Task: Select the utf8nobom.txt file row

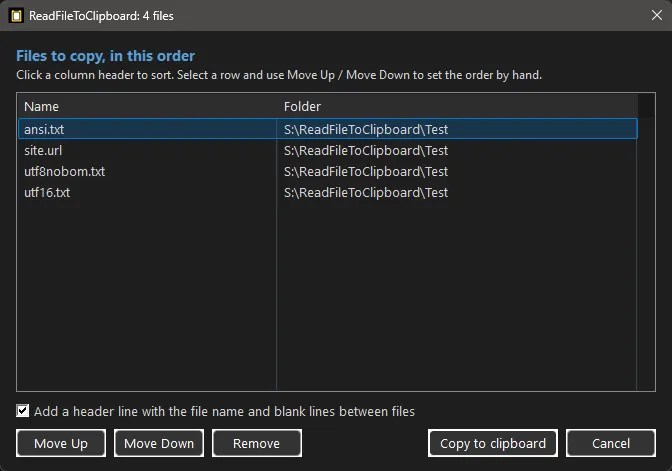Action: 328,171
